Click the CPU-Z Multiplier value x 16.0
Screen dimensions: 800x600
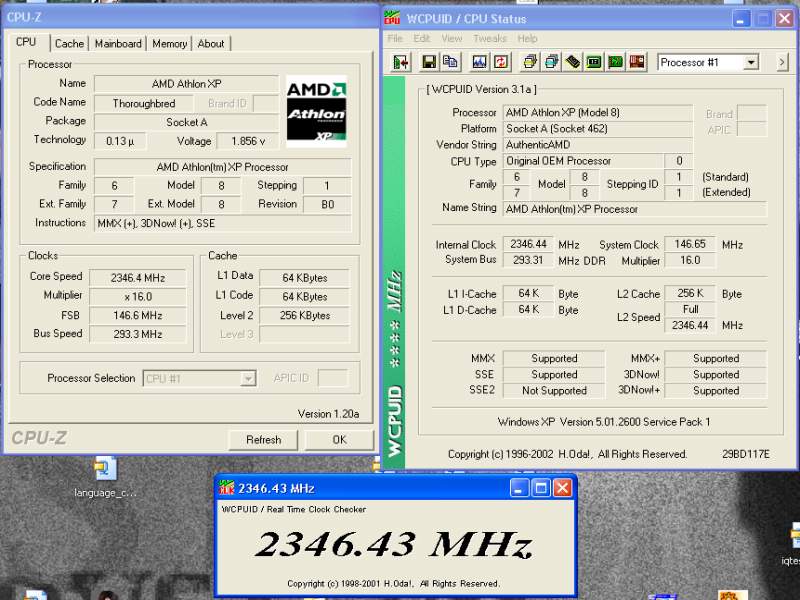(x=138, y=297)
